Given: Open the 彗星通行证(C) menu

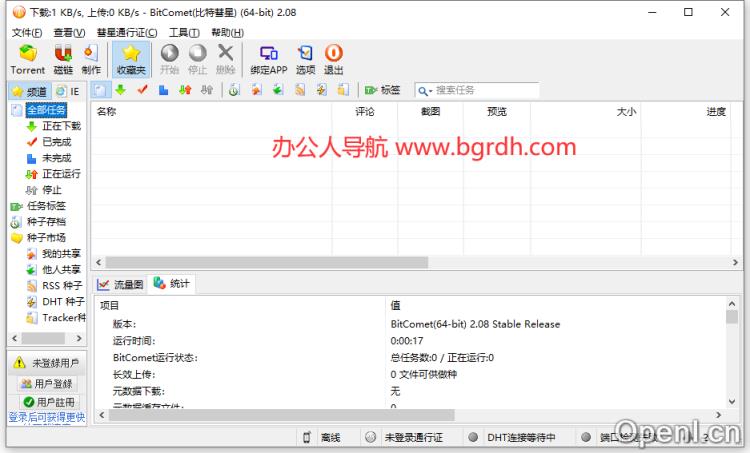Looking at the screenshot, I should (x=127, y=33).
